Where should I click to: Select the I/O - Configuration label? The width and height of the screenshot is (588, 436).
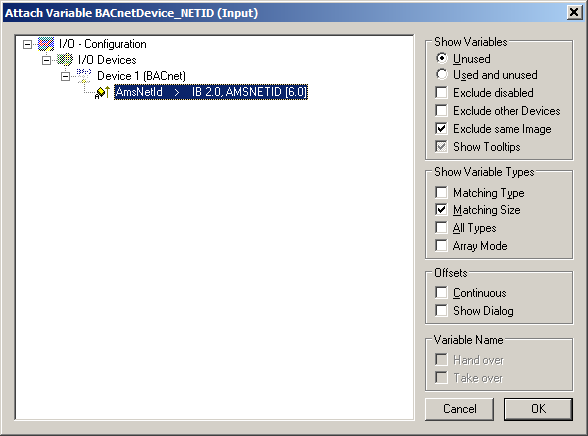[103, 44]
